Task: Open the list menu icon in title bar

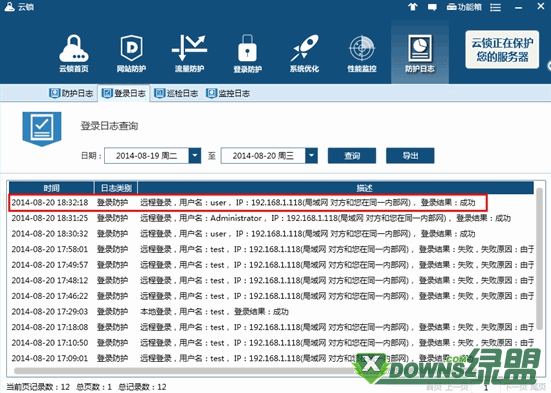Action: (x=495, y=7)
